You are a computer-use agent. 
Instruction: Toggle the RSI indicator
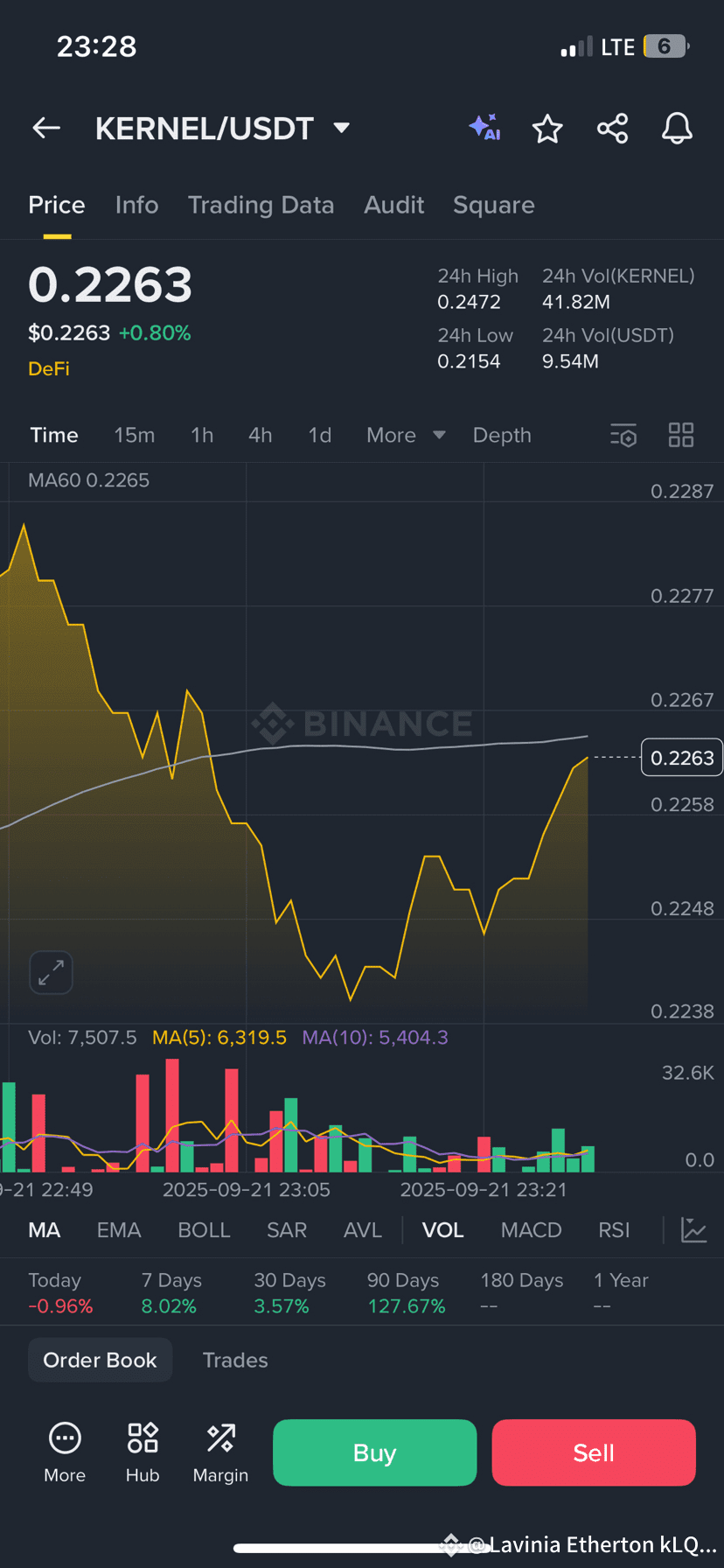coord(614,1230)
